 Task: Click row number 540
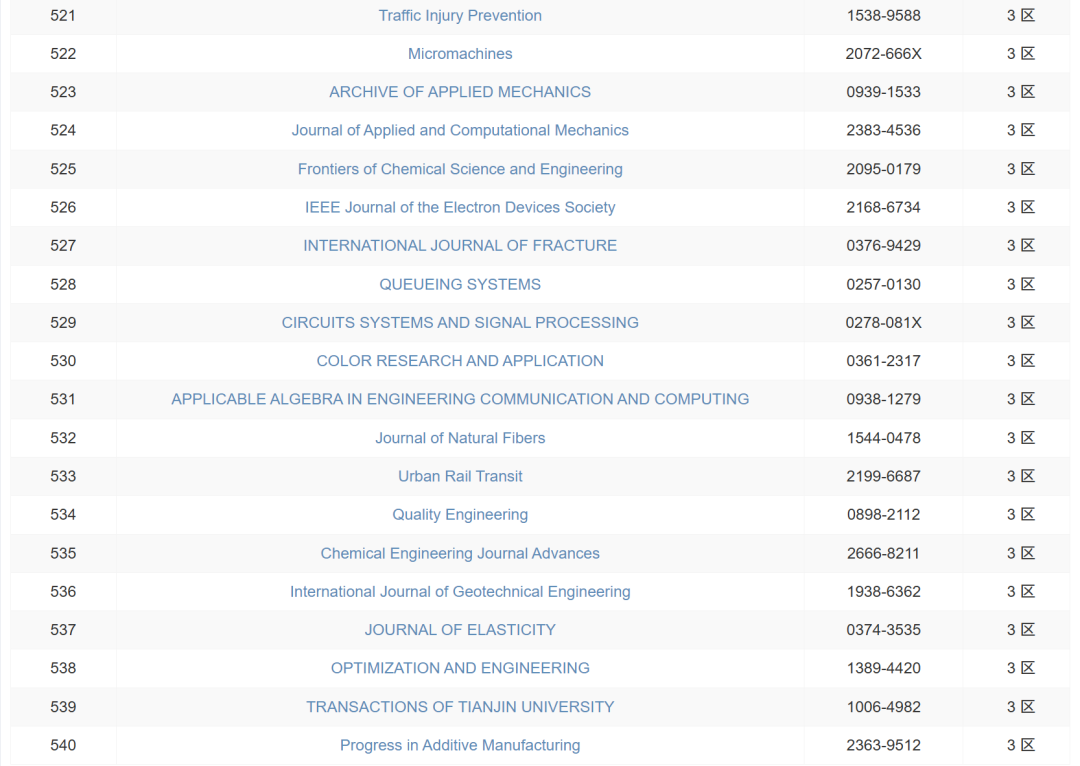click(x=63, y=745)
